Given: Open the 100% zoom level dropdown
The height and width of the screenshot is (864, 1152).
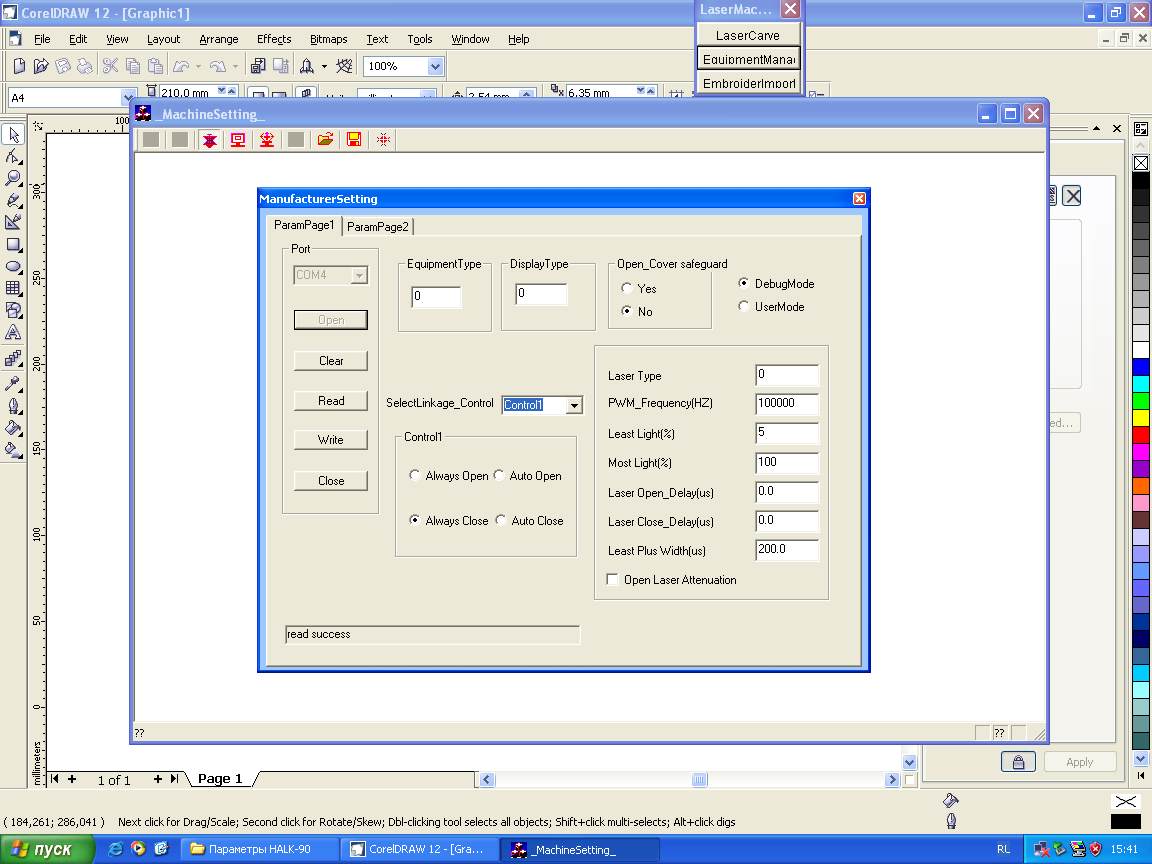Looking at the screenshot, I should tap(435, 66).
